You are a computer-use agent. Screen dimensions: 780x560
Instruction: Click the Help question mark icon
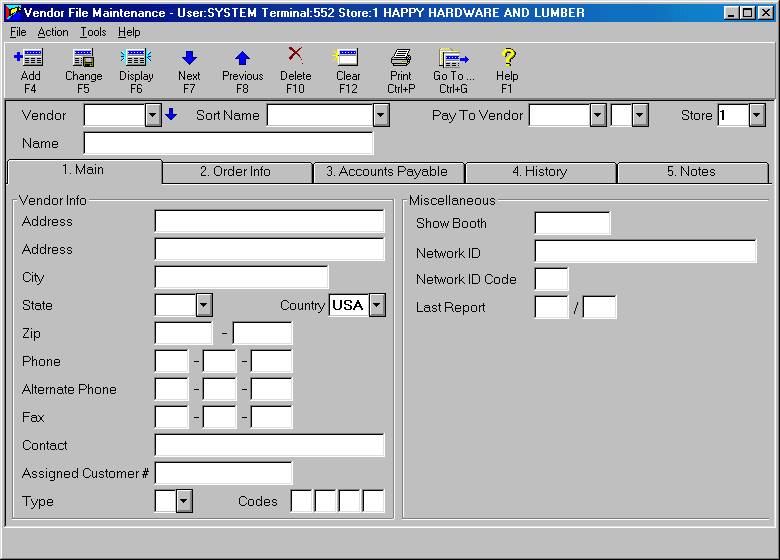[x=507, y=58]
